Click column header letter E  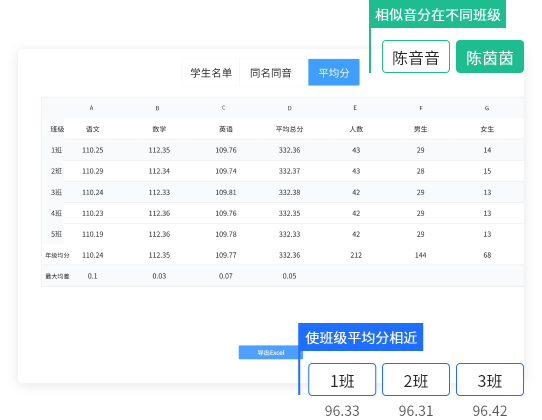(355, 108)
